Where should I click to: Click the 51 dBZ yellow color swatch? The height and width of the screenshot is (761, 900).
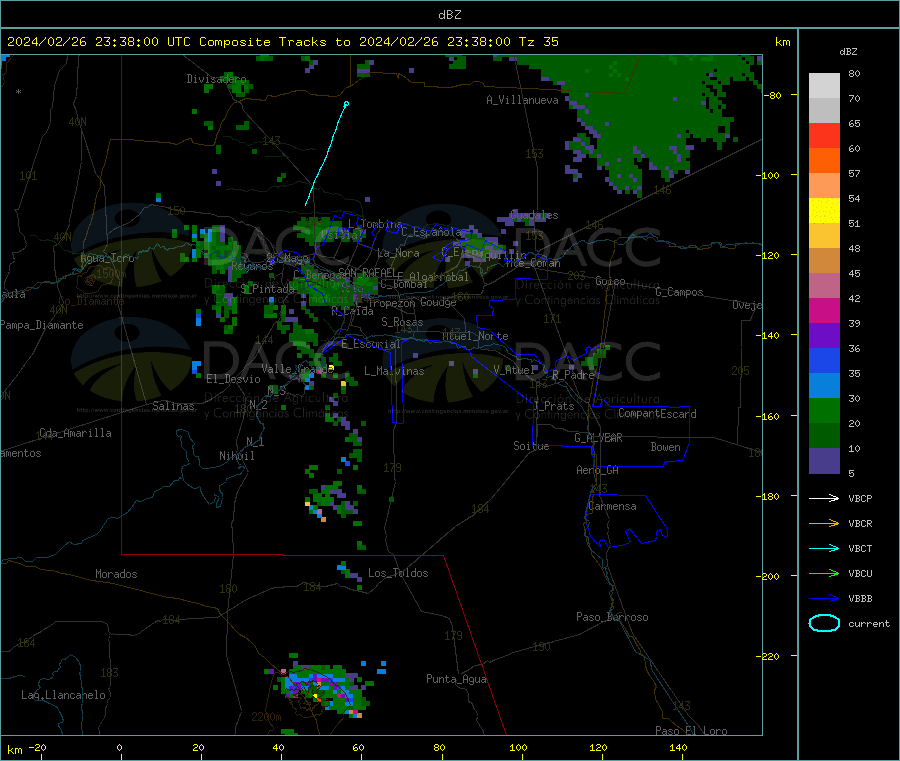(x=824, y=211)
